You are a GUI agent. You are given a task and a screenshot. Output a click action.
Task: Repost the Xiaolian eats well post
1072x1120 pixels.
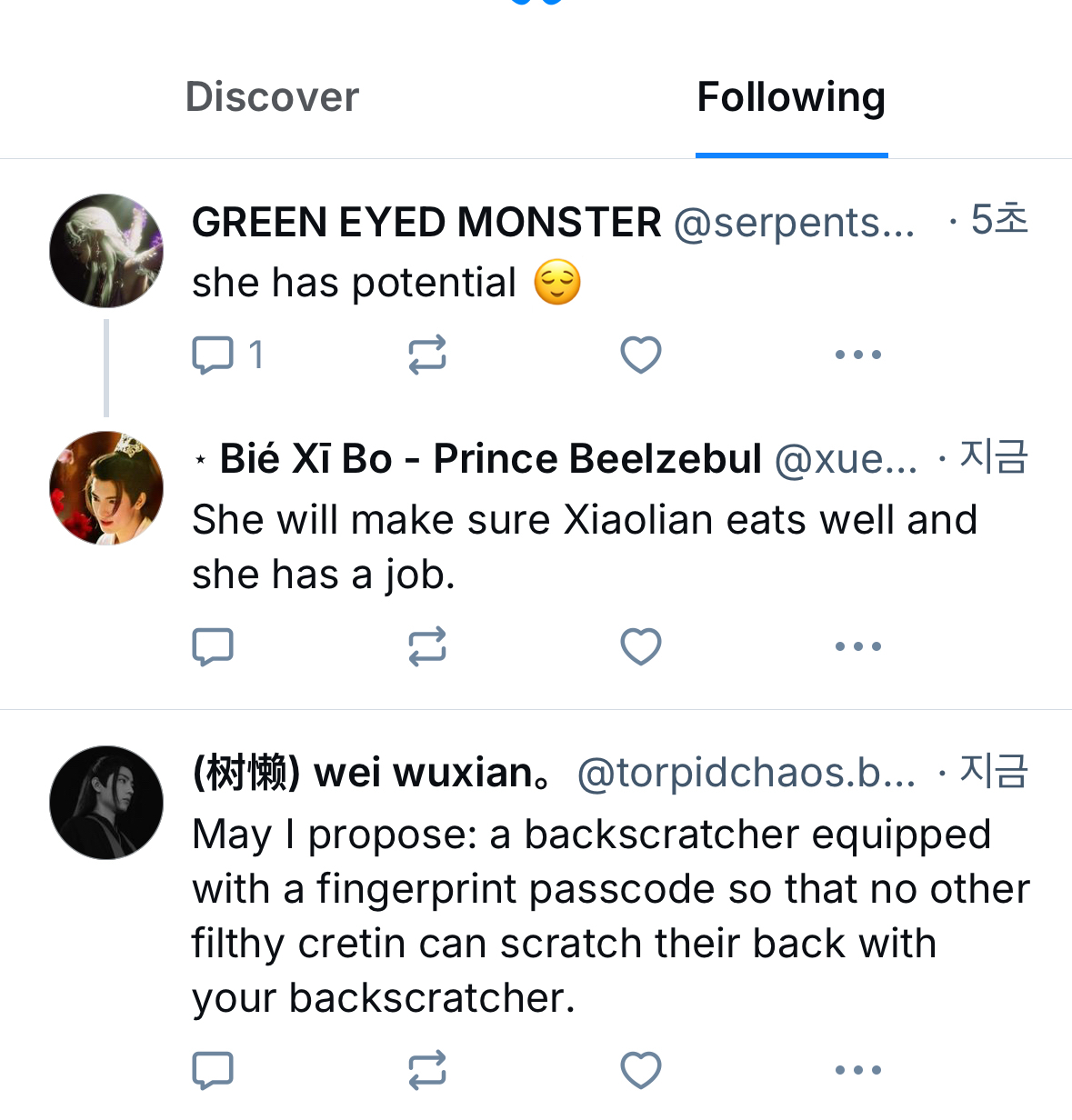click(426, 646)
